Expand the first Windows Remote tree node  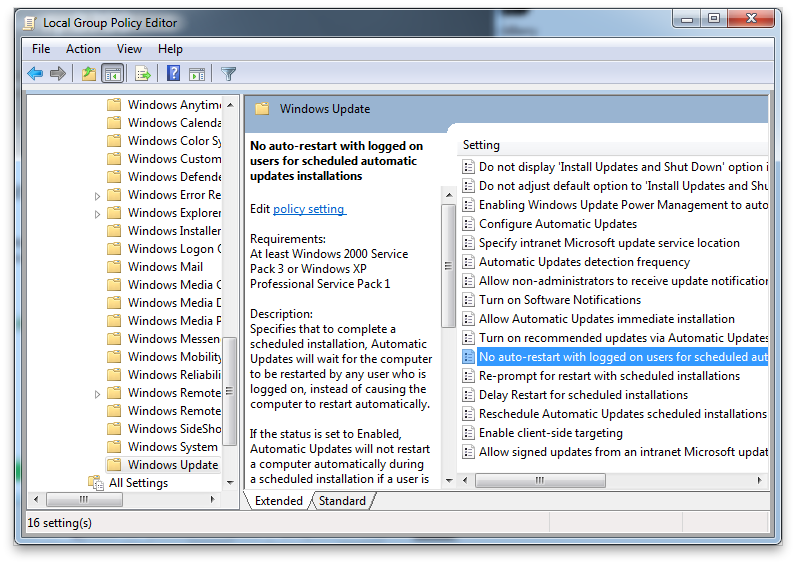point(97,393)
